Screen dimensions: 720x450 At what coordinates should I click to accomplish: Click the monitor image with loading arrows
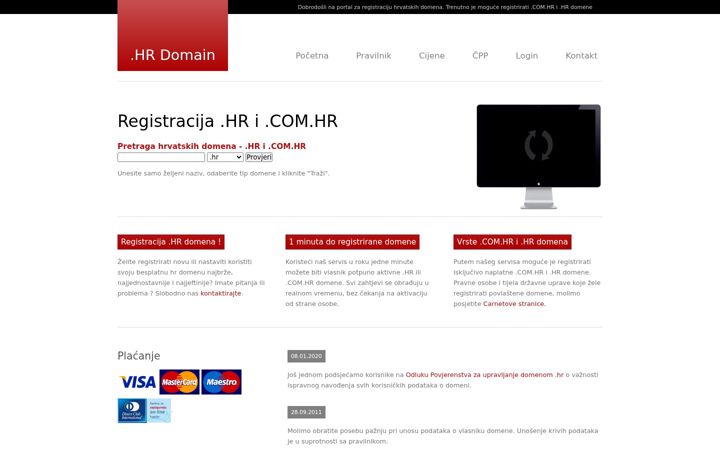(539, 157)
